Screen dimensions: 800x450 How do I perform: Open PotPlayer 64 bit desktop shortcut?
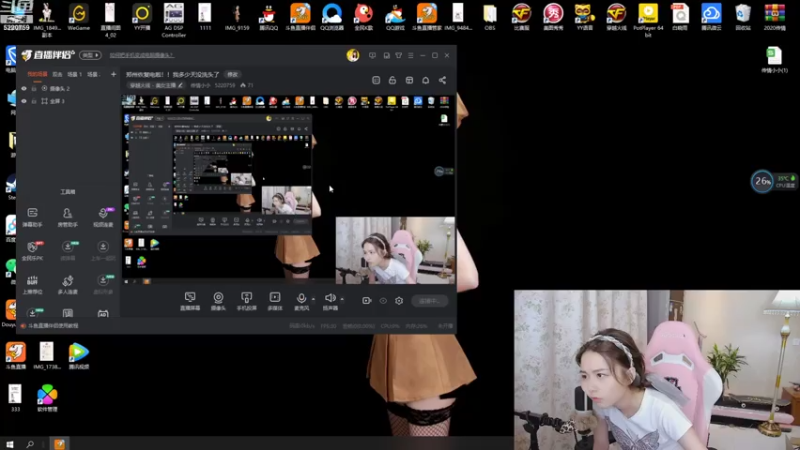[x=648, y=19]
